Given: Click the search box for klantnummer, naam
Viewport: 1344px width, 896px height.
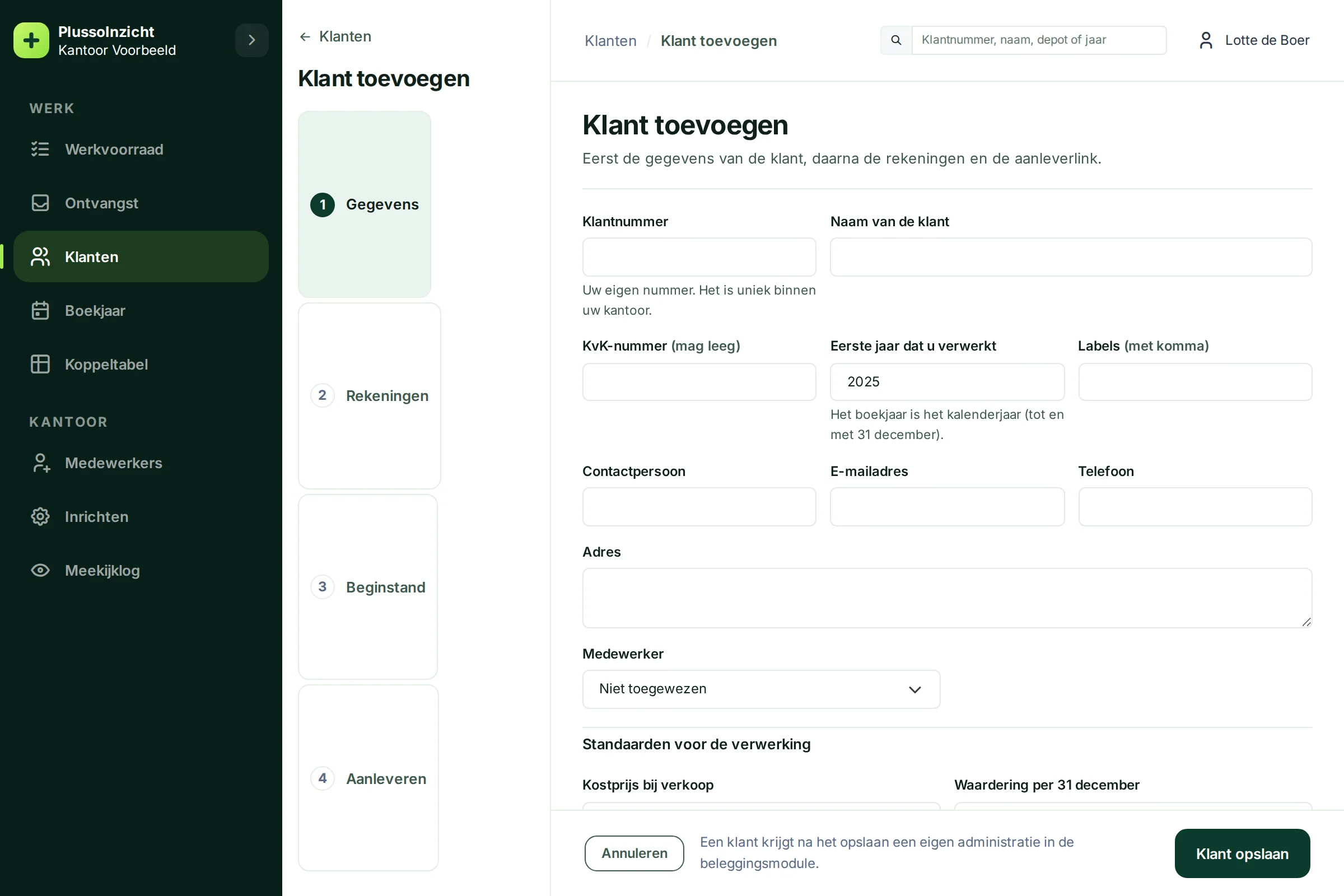Looking at the screenshot, I should pos(1039,40).
